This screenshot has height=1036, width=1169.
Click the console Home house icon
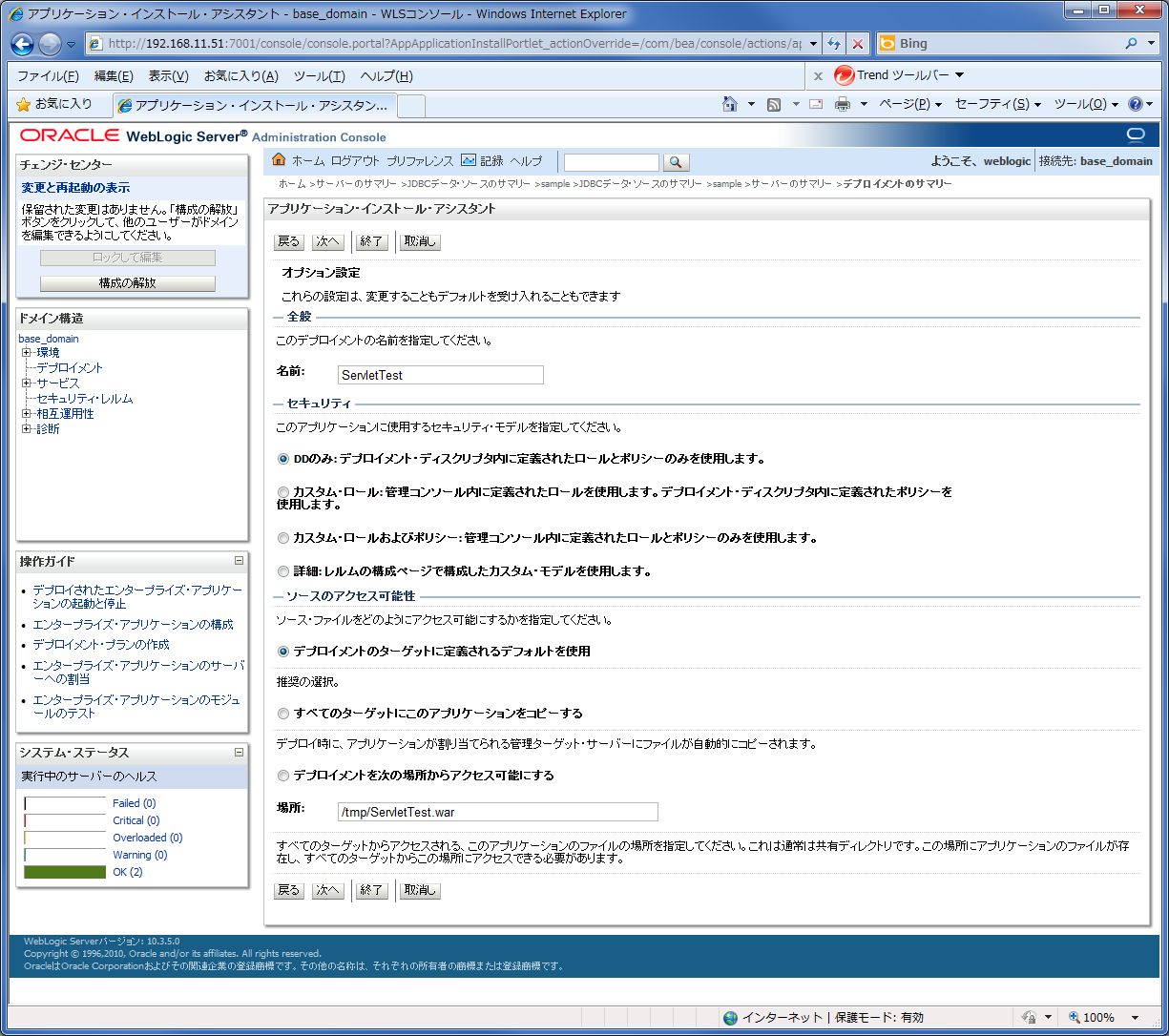pyautogui.click(x=279, y=160)
